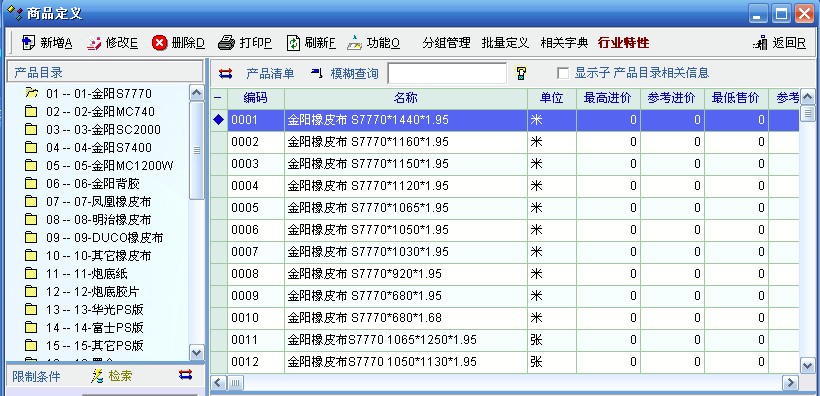Click the 模糊查询 label button

point(355,73)
